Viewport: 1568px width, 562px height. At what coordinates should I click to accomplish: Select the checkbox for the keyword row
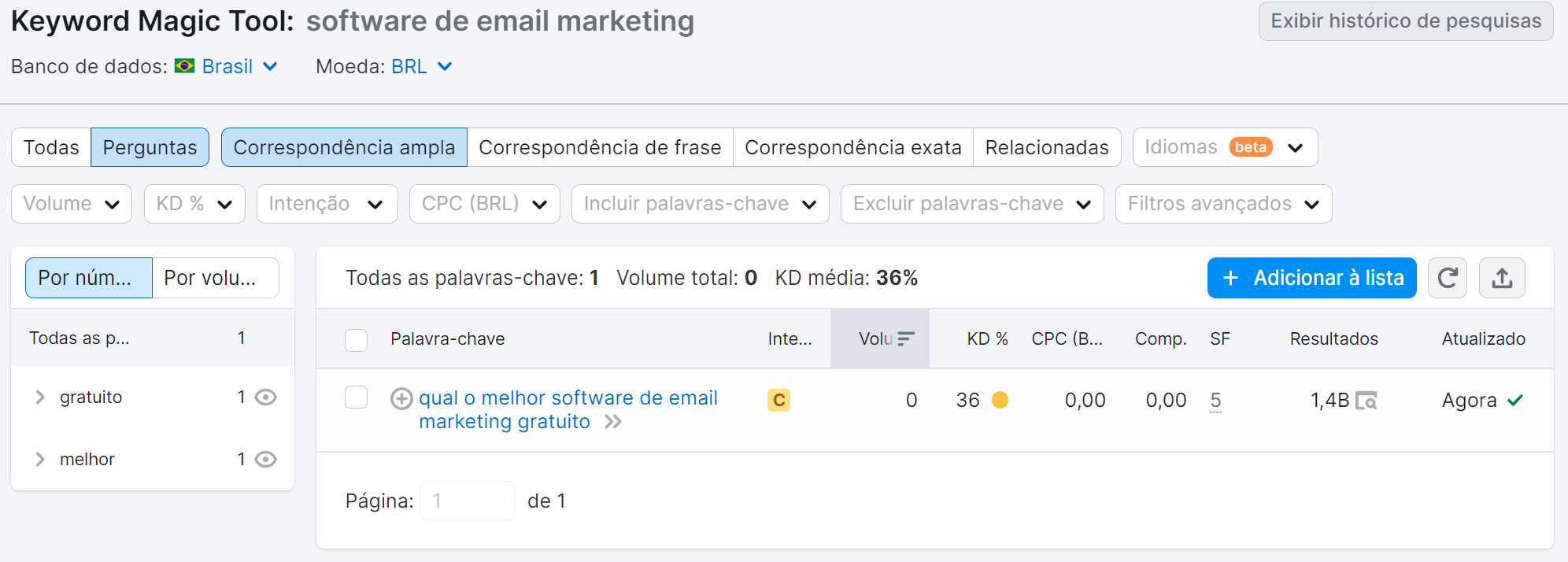(356, 398)
